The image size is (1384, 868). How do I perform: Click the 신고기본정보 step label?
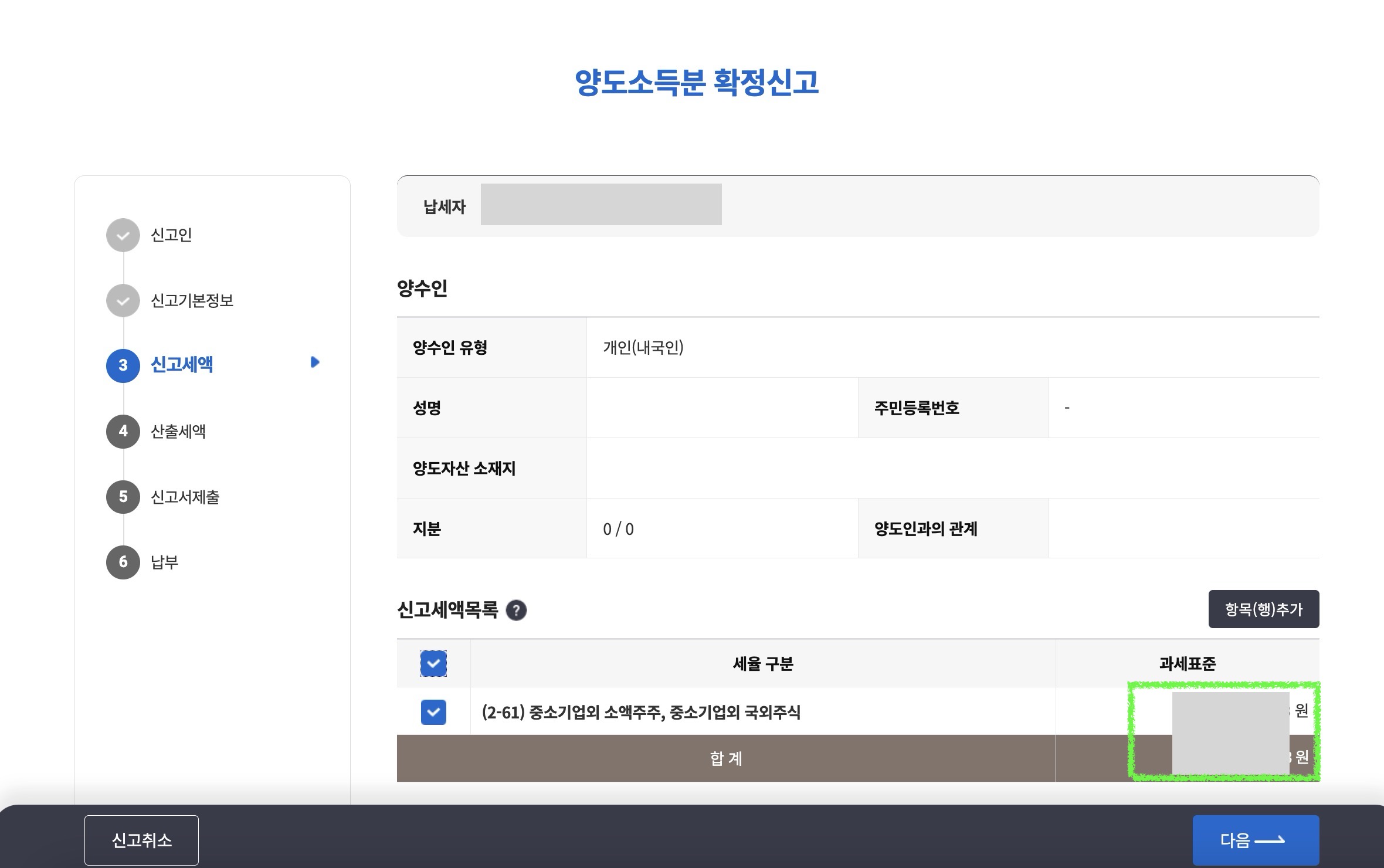pyautogui.click(x=192, y=301)
